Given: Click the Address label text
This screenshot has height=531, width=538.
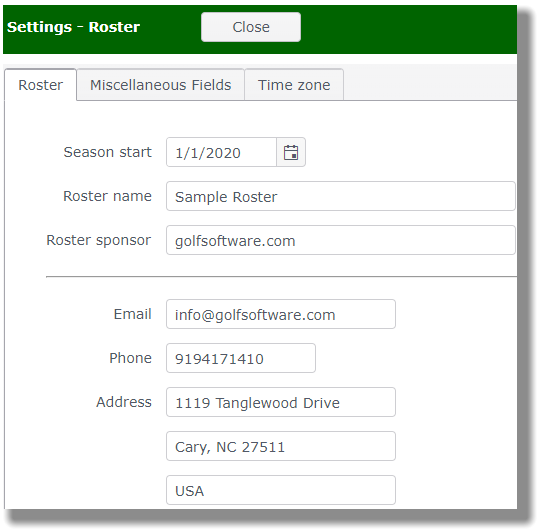Looking at the screenshot, I should click(x=124, y=402).
